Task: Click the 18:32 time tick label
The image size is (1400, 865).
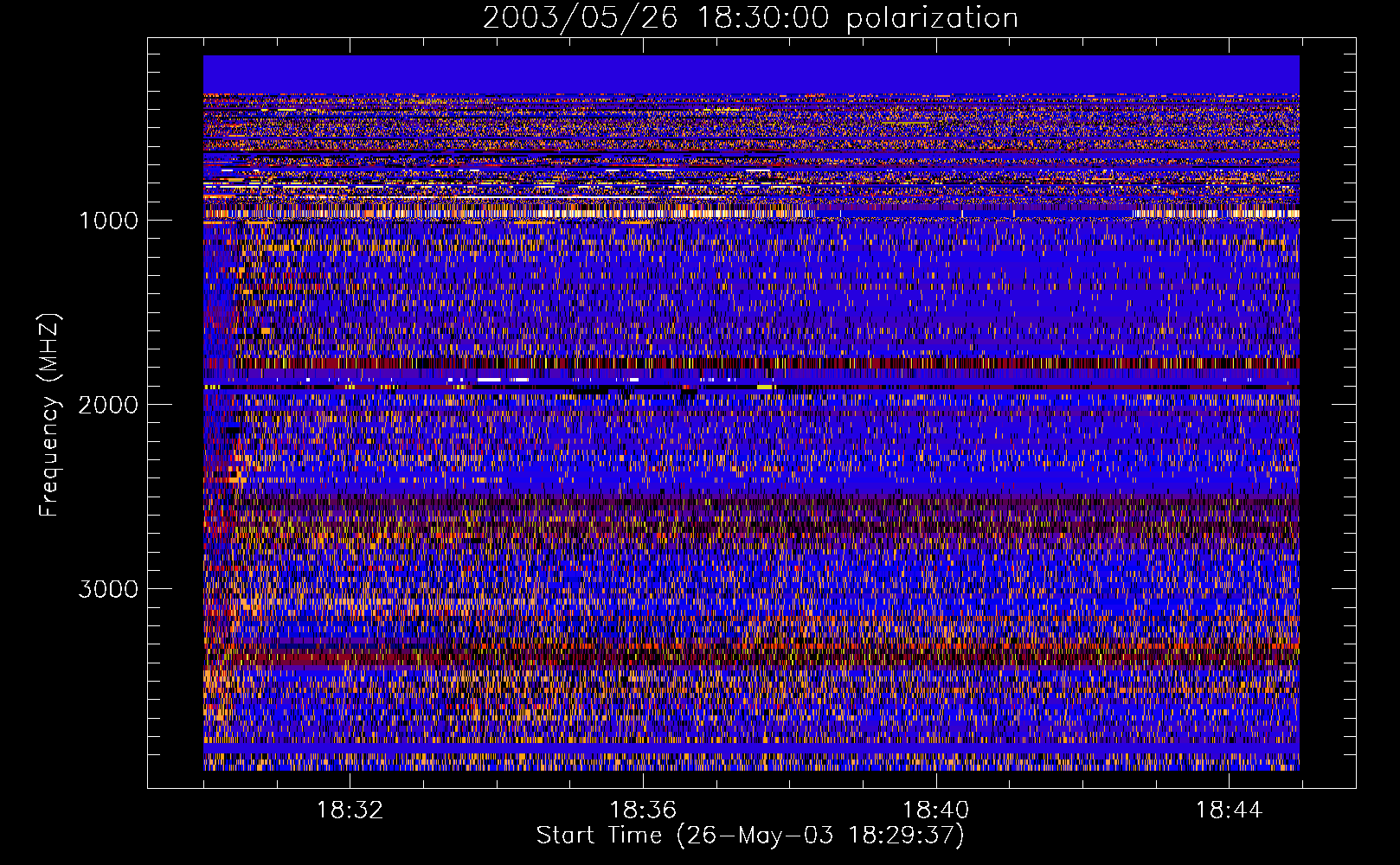Action: [350, 811]
